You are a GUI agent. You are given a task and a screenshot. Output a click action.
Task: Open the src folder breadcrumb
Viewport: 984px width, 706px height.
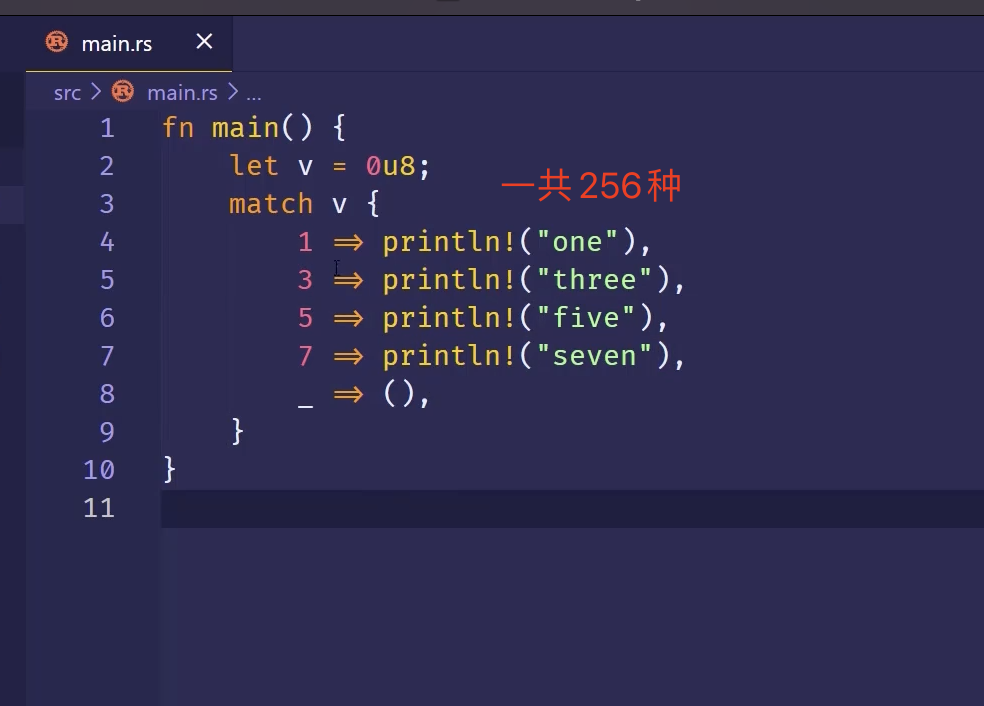[67, 93]
